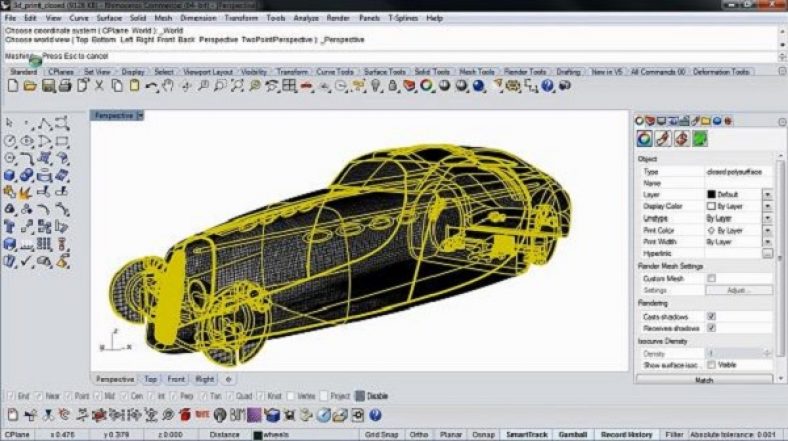This screenshot has width=788, height=441.
Task: Select the Polyline tool in left toolbox
Action: point(44,123)
